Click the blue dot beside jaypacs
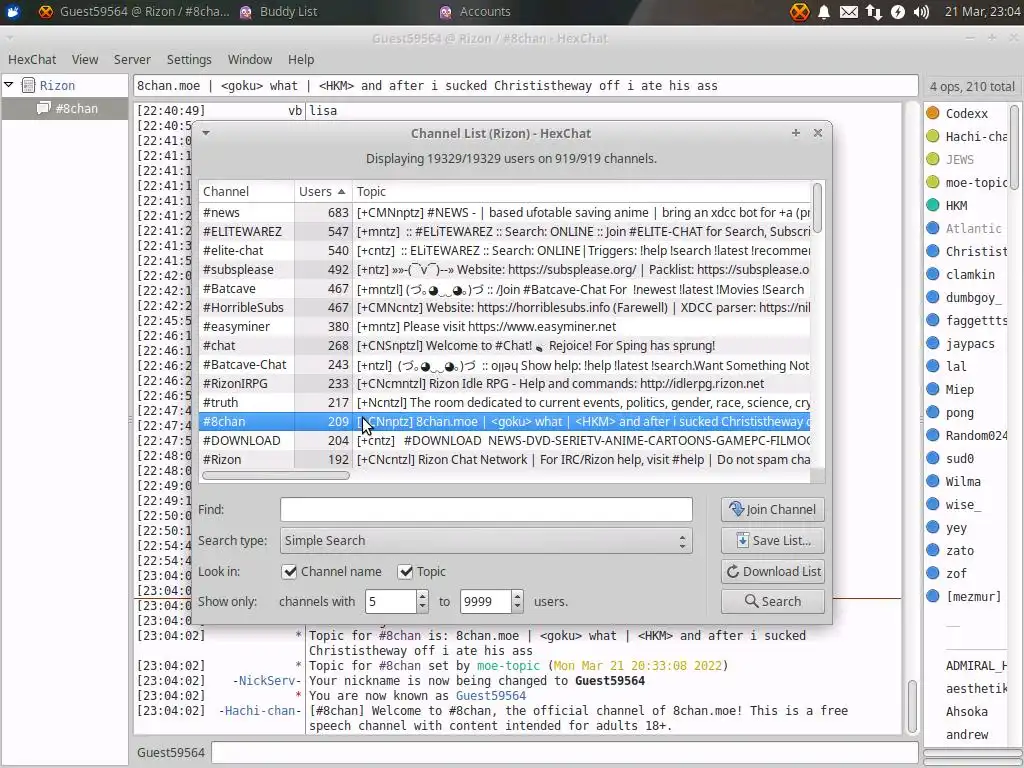Image resolution: width=1024 pixels, height=768 pixels. (933, 343)
